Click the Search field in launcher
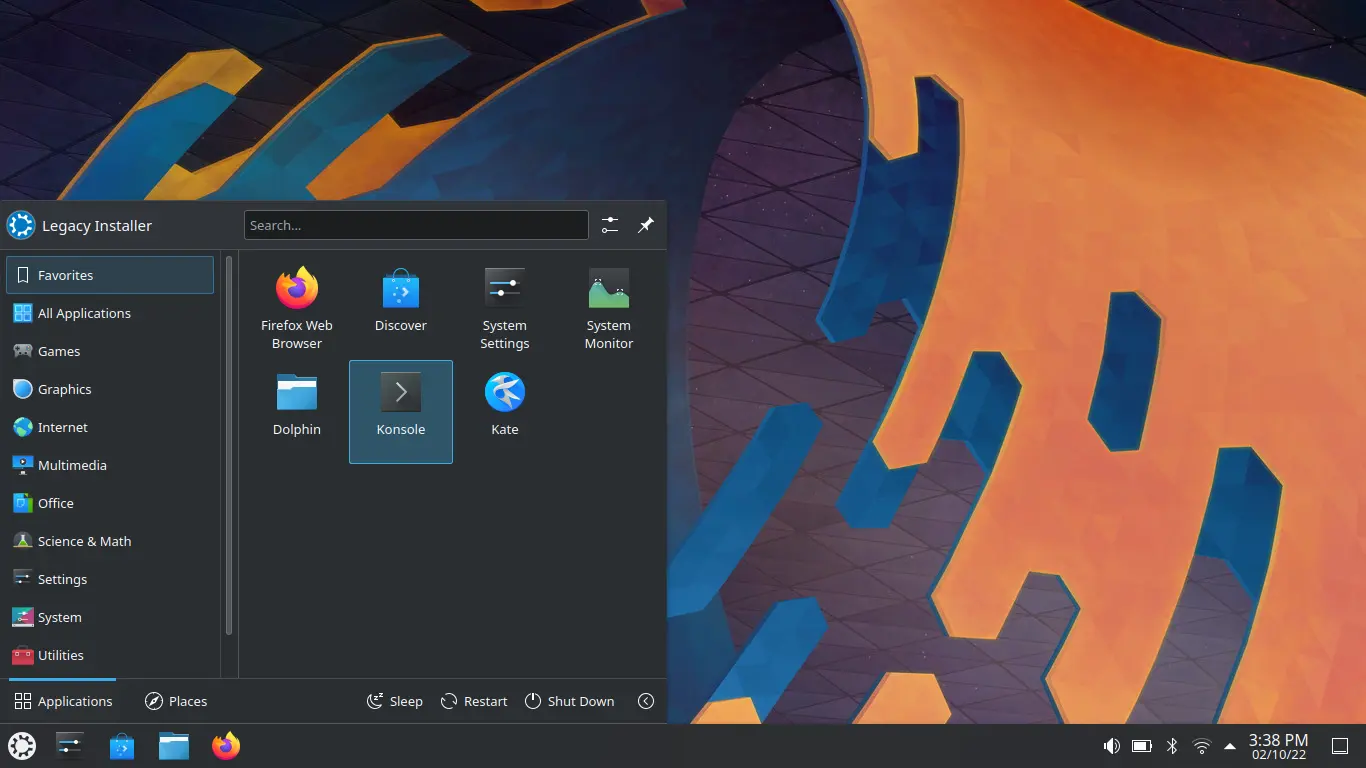The image size is (1366, 768). pos(416,225)
